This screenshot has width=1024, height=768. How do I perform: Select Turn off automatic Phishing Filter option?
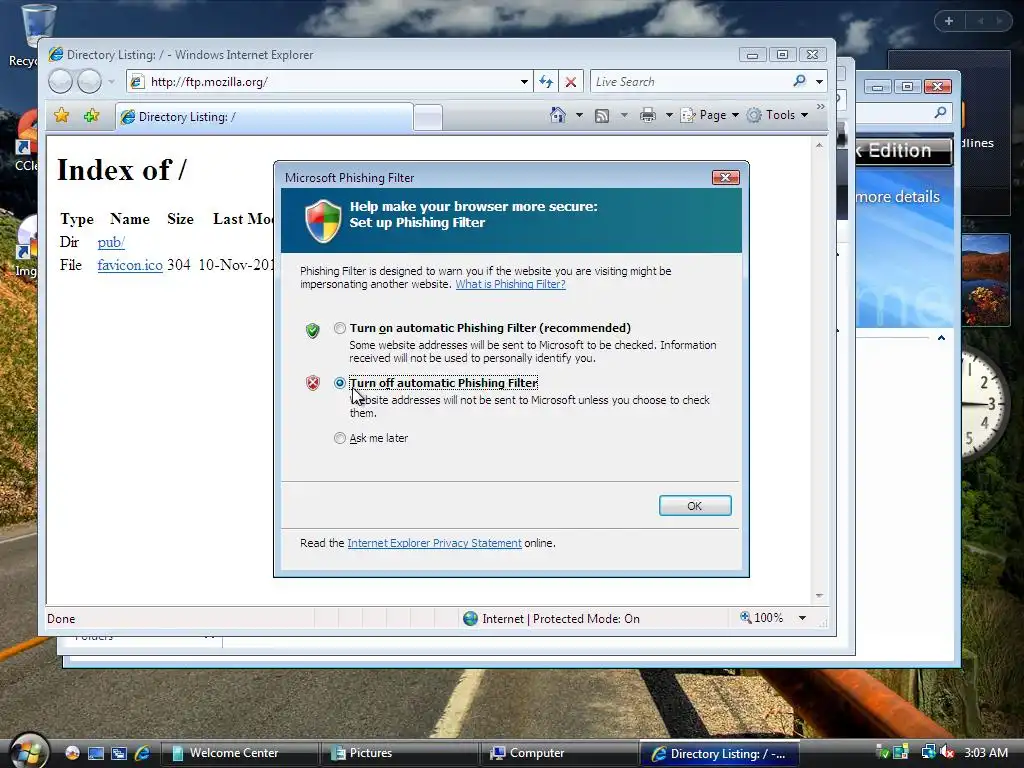point(340,383)
